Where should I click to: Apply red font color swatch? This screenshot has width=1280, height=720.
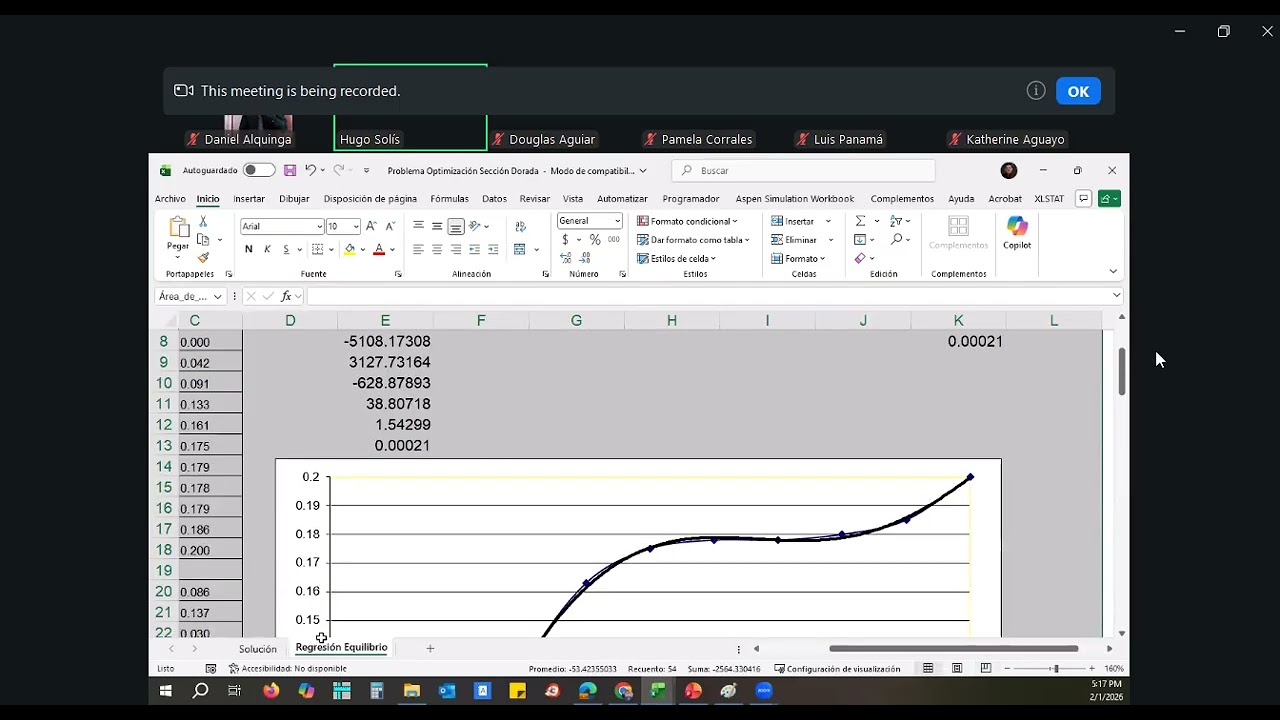point(379,250)
